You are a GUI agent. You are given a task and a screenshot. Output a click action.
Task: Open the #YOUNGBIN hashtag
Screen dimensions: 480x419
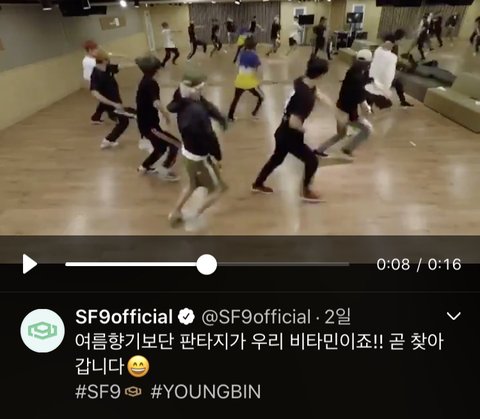click(x=206, y=391)
